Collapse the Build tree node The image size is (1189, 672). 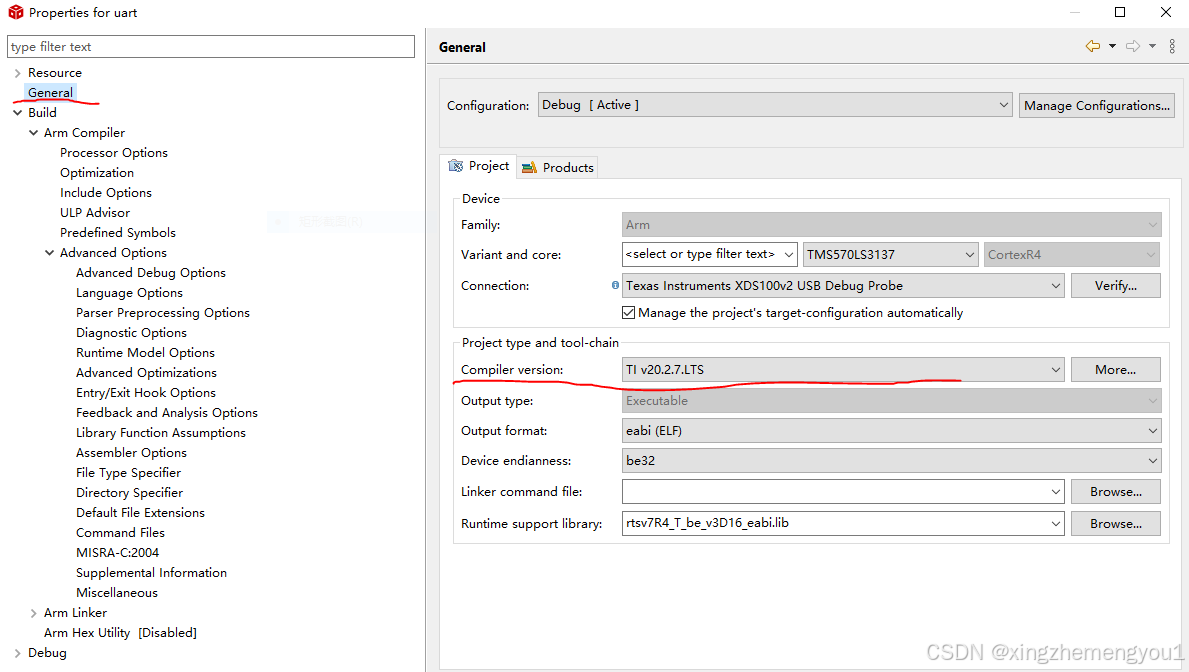pyautogui.click(x=17, y=112)
